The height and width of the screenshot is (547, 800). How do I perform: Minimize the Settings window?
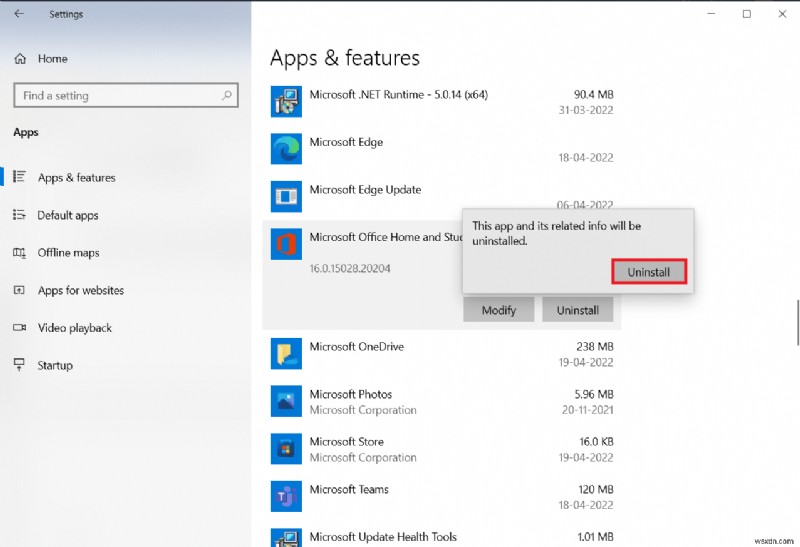[x=711, y=14]
